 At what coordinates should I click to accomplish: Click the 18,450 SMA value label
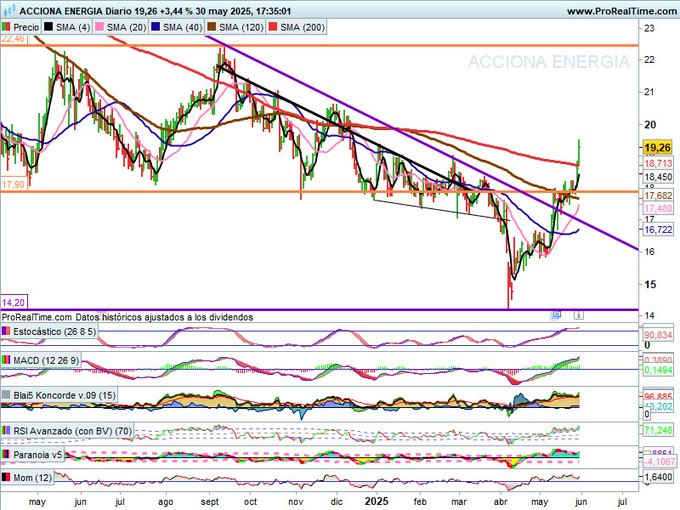coord(658,177)
